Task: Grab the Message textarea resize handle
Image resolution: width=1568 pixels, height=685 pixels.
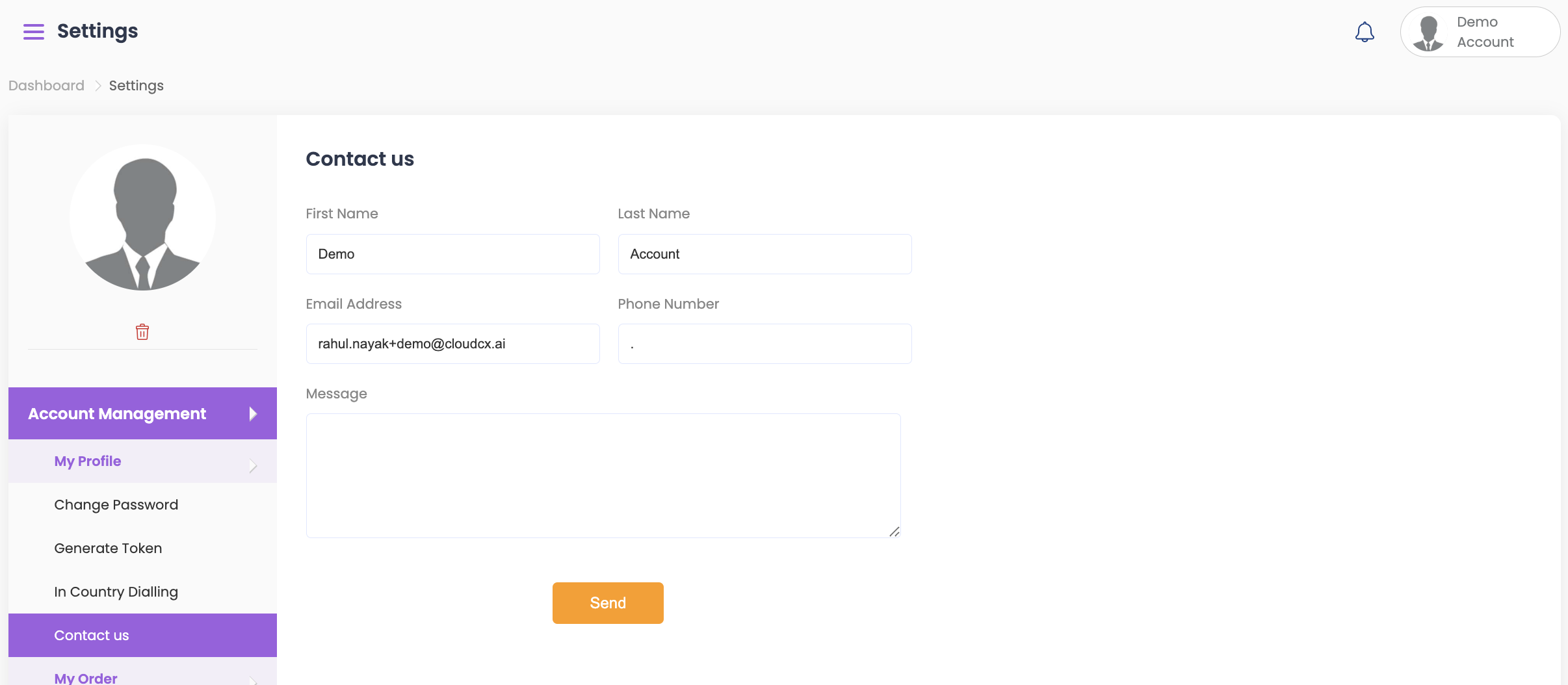Action: [x=894, y=532]
